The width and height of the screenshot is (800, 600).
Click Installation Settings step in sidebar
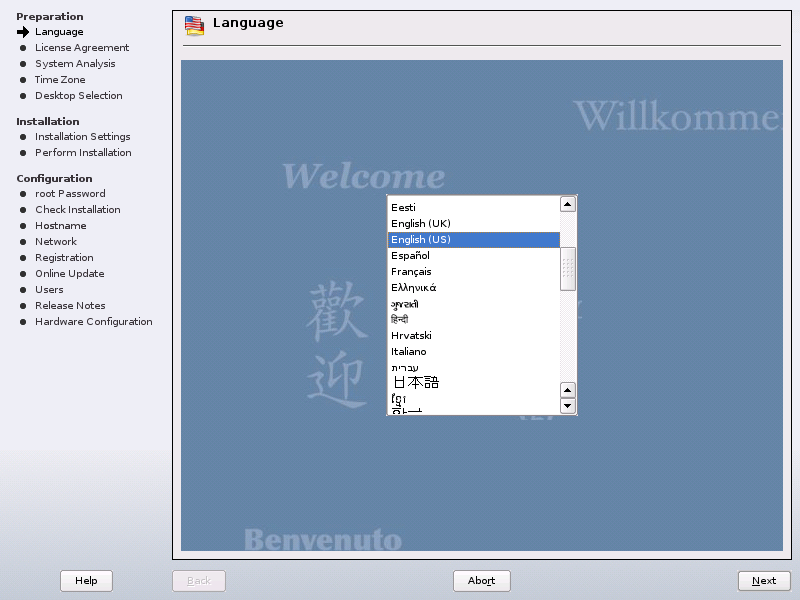pos(83,137)
